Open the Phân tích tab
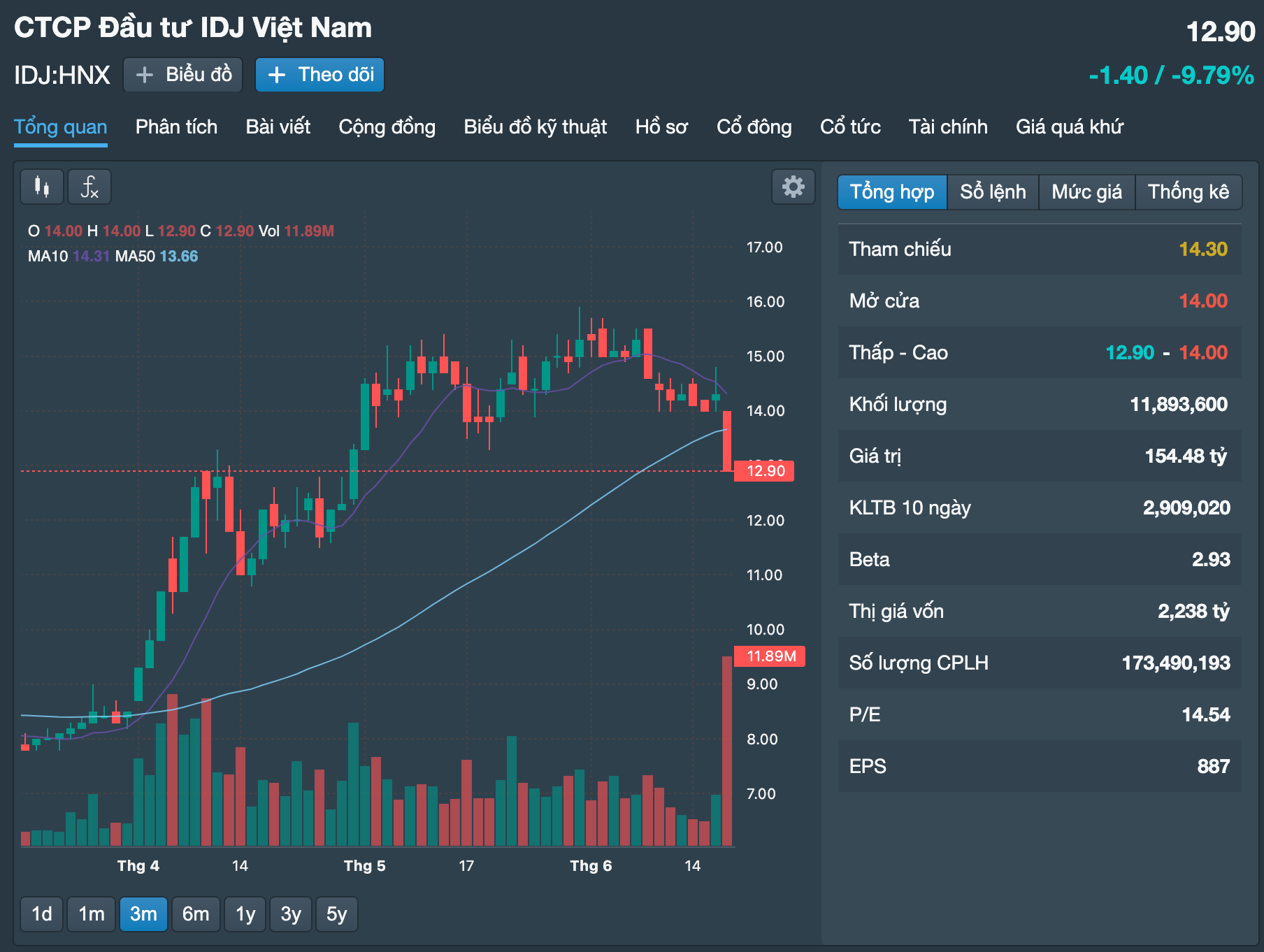 [176, 127]
